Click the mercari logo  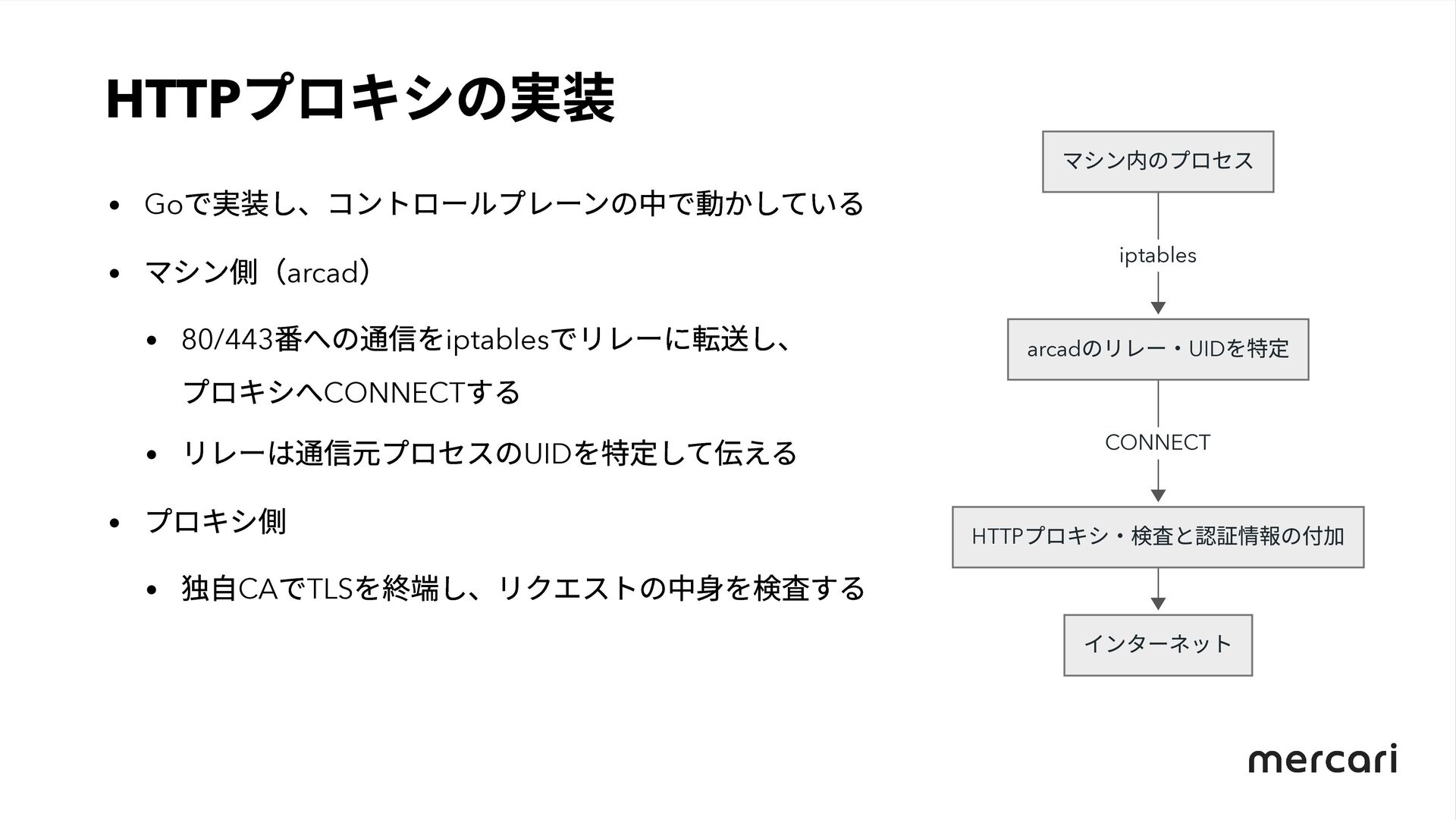point(1322,759)
